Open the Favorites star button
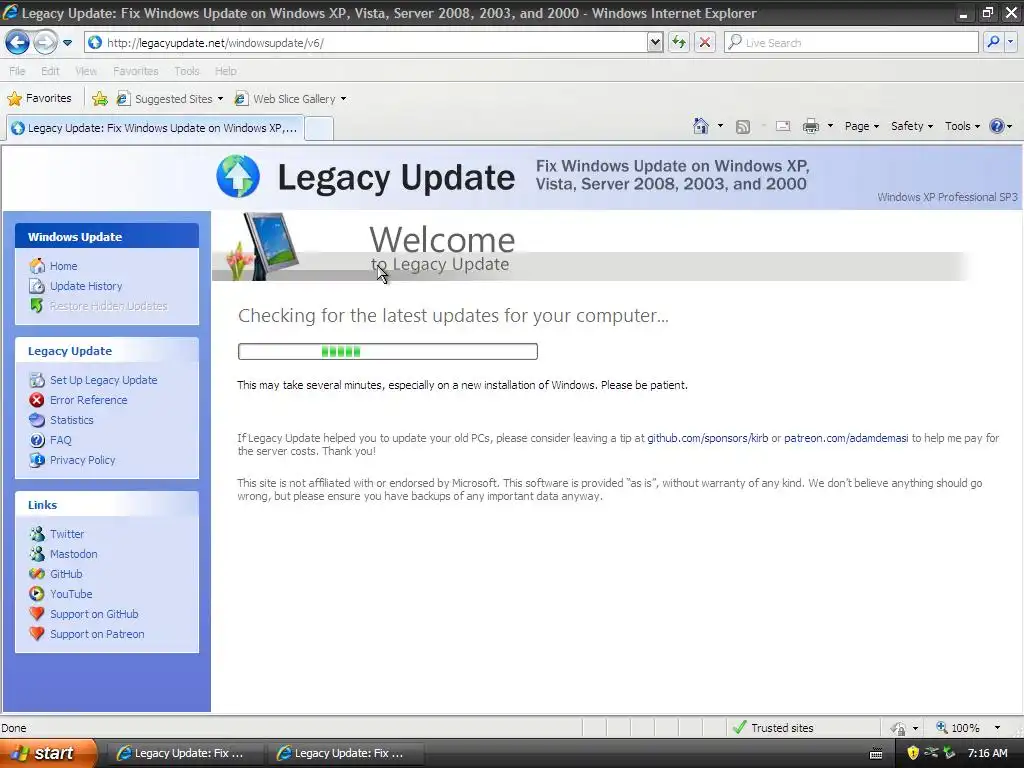This screenshot has height=768, width=1024. click(39, 99)
